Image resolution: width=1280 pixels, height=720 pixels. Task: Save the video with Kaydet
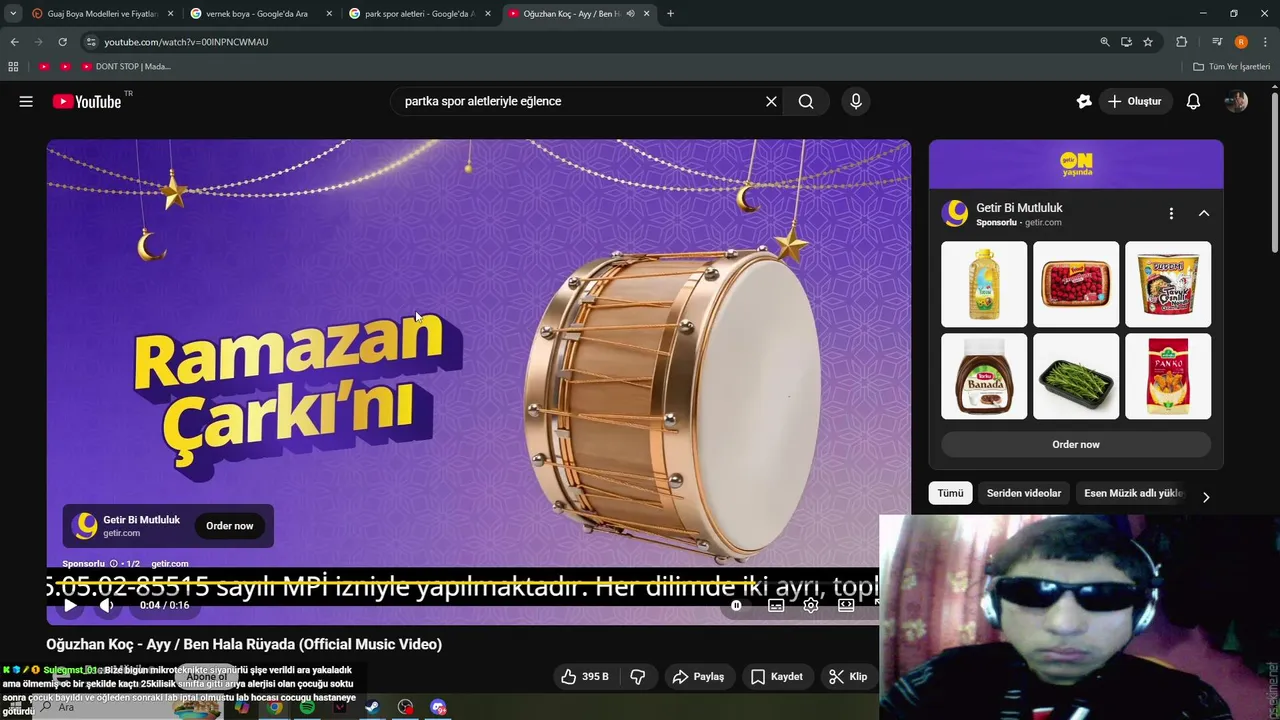pos(777,677)
